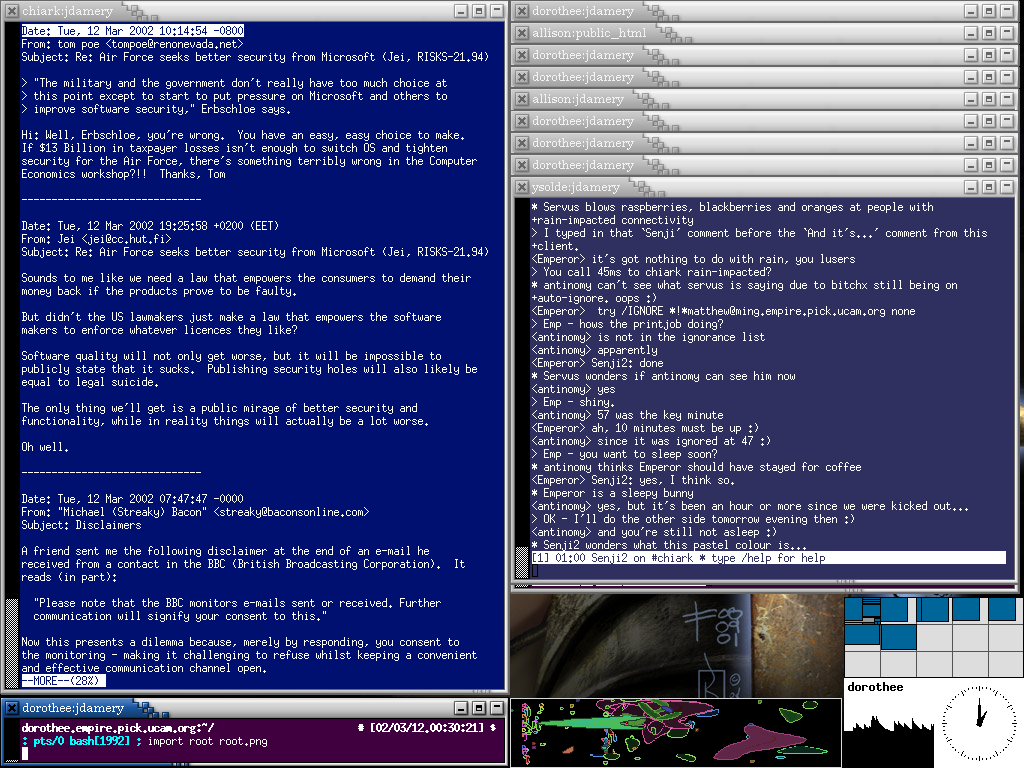Viewport: 1024px width, 768px height.
Task: Click the X icon on ysolde:jdamery window
Action: [521, 187]
